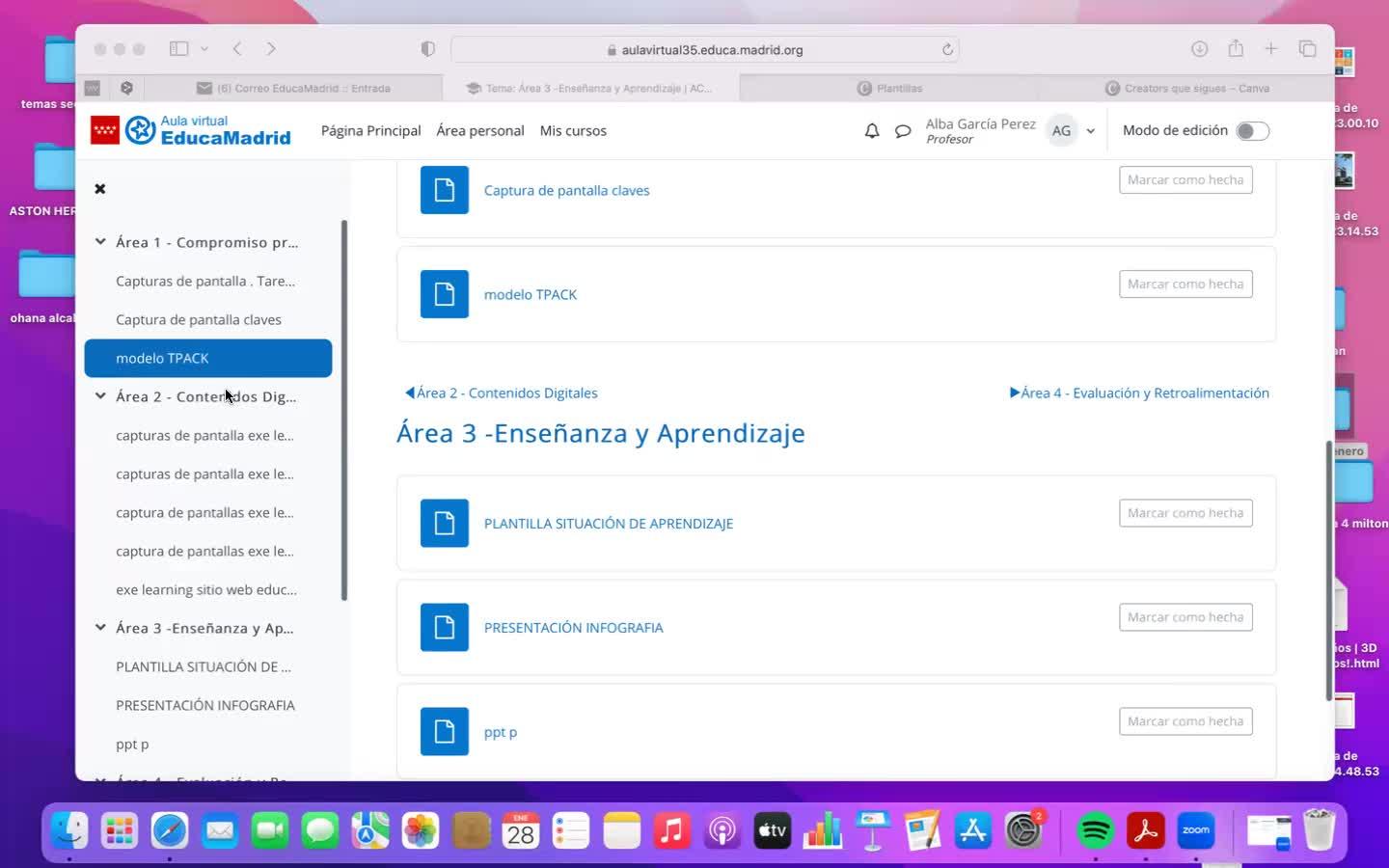Viewport: 1389px width, 868px height.
Task: Open the Safari sidebar options chevron
Action: click(204, 49)
